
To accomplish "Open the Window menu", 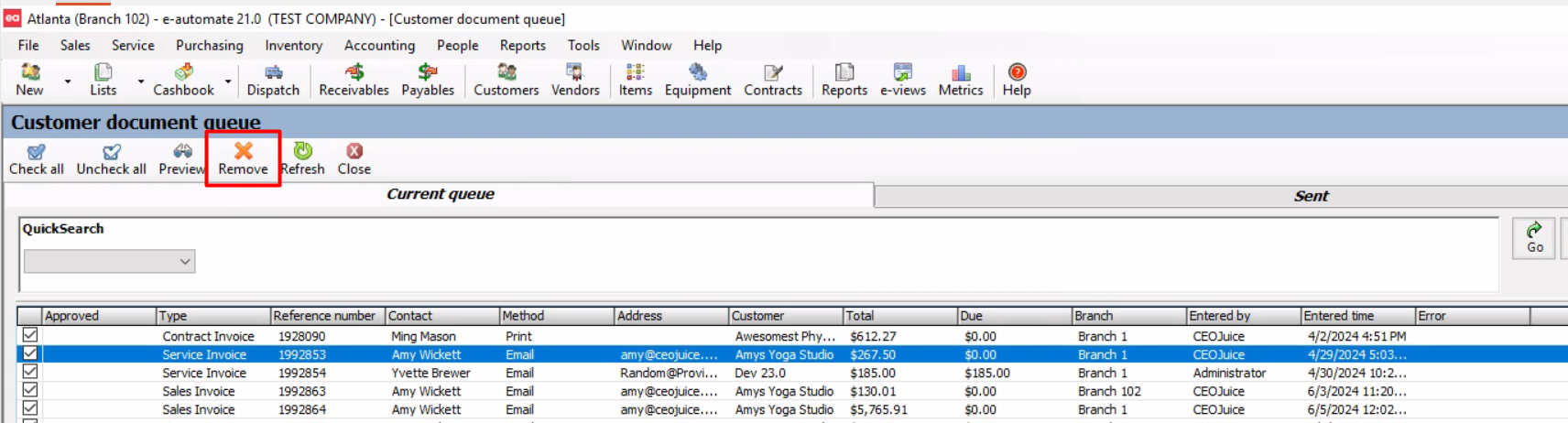I will tap(647, 45).
